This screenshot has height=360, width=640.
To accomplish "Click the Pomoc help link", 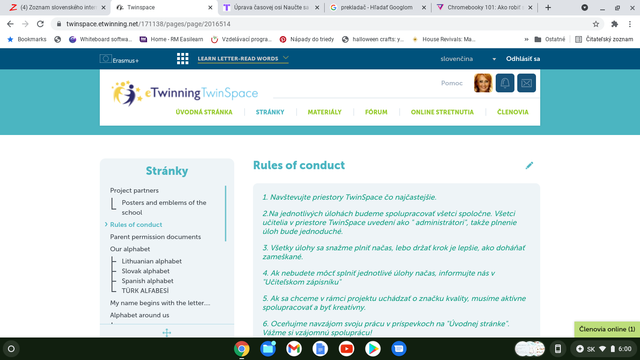I will pos(451,83).
